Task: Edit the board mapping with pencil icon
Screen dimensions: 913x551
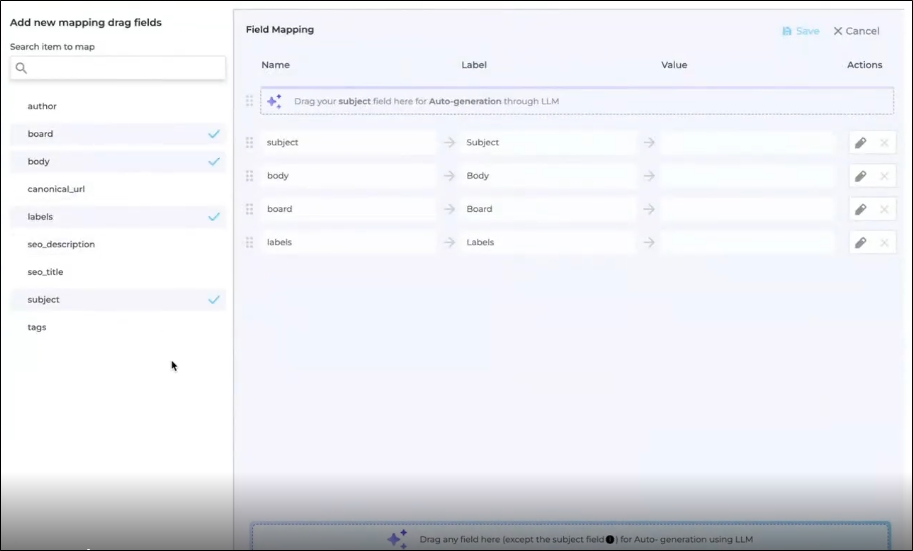Action: (860, 209)
